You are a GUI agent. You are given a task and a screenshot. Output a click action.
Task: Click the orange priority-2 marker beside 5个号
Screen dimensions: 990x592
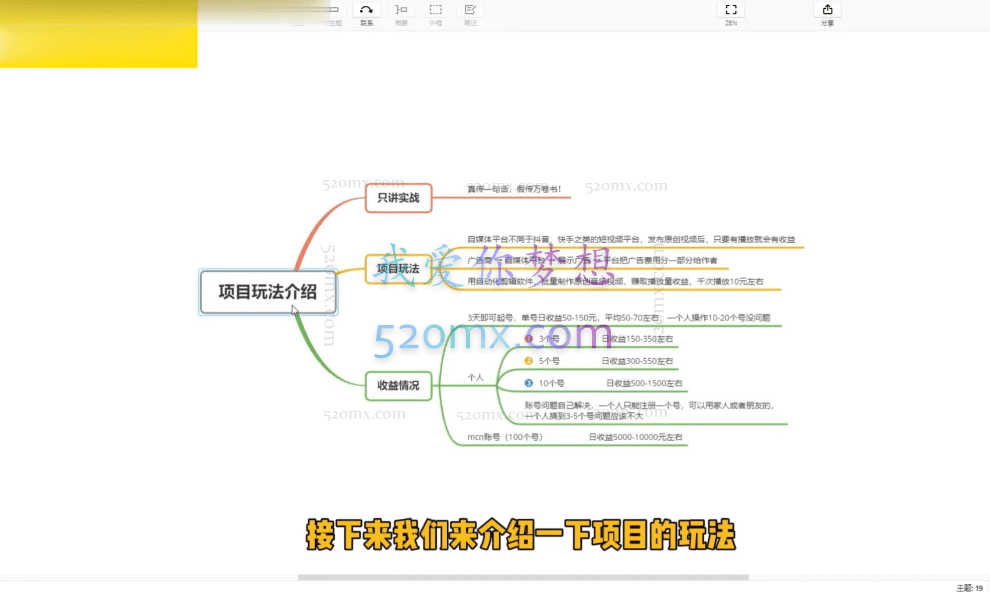click(x=529, y=360)
